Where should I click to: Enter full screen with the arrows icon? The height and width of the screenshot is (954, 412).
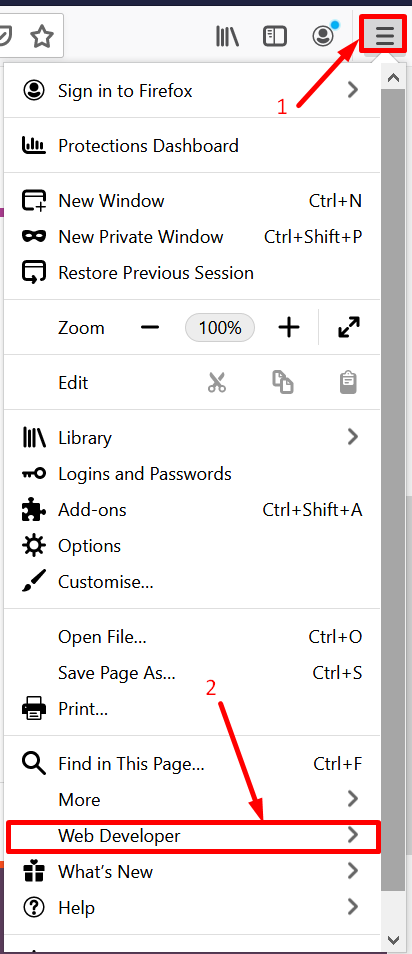349,328
